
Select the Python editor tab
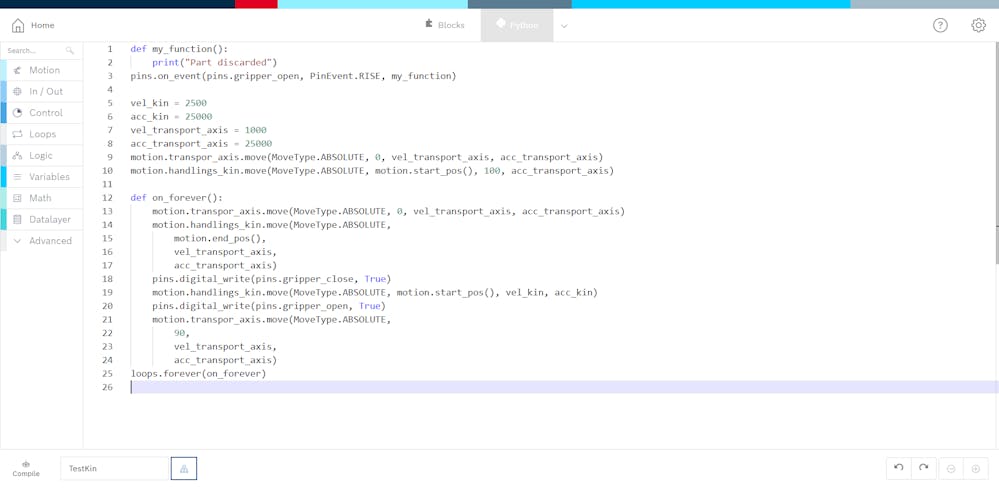coord(517,25)
